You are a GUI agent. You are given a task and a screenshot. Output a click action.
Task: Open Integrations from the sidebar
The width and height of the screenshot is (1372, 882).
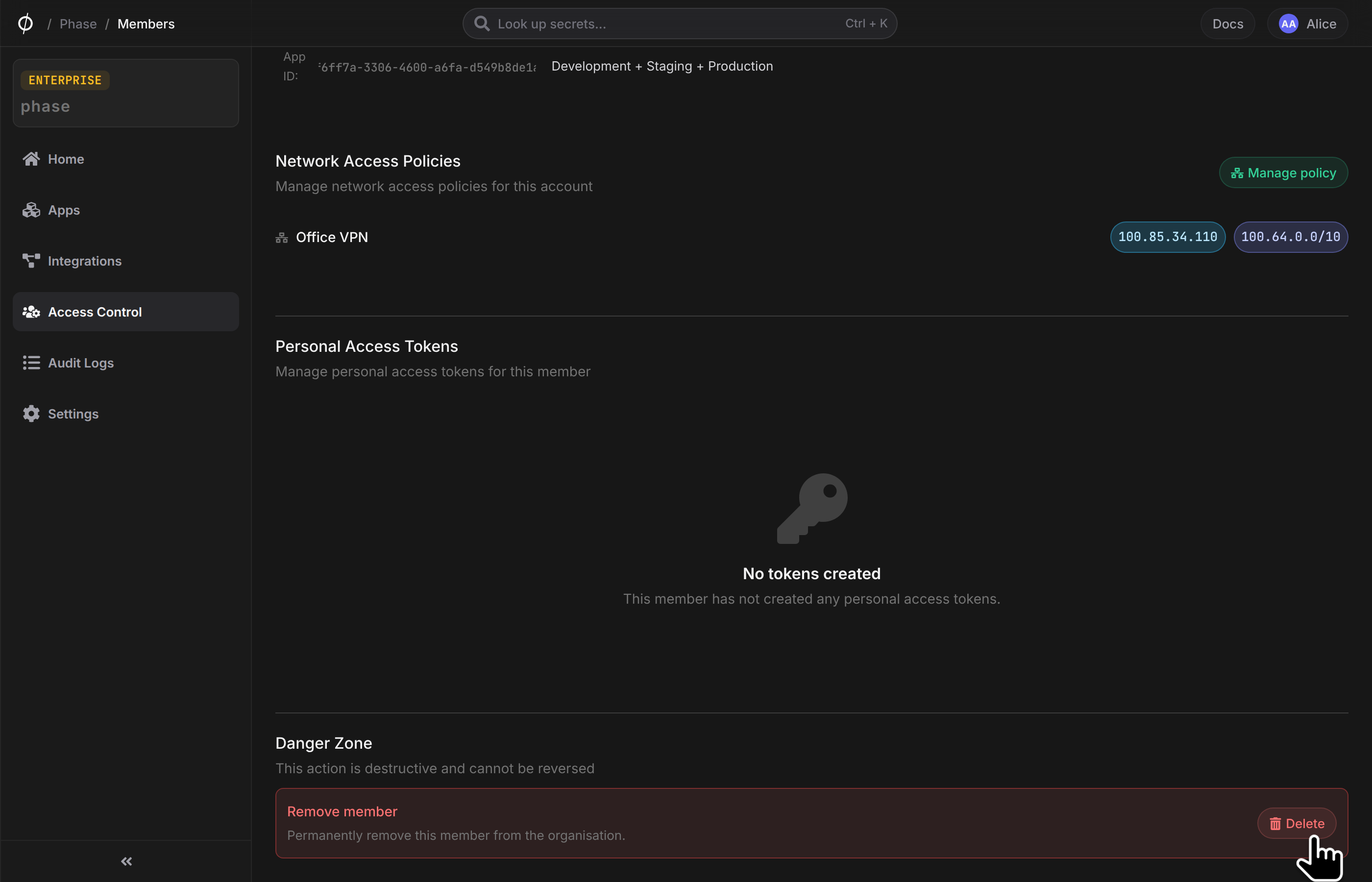[125, 261]
